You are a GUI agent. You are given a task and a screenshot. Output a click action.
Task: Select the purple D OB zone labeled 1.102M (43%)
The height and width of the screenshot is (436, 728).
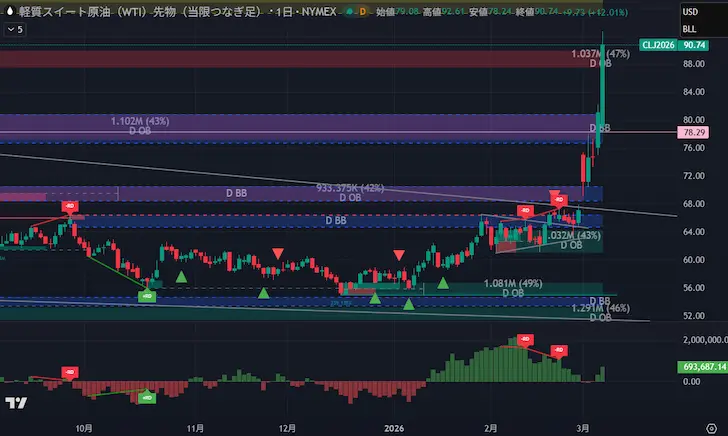[300, 125]
